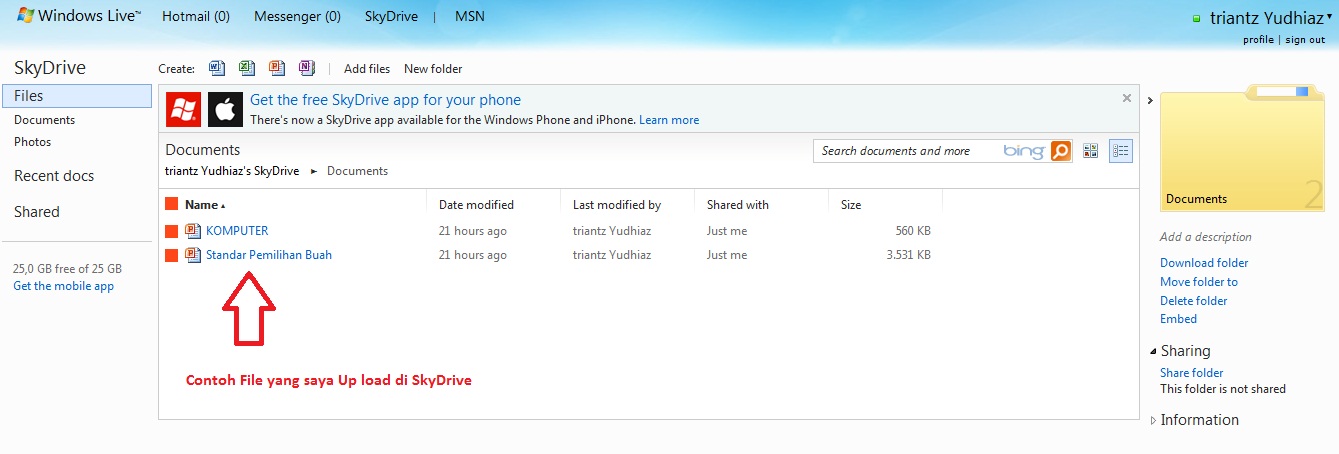Sort by Date modified column
Screen dimensions: 1339x454
[476, 205]
